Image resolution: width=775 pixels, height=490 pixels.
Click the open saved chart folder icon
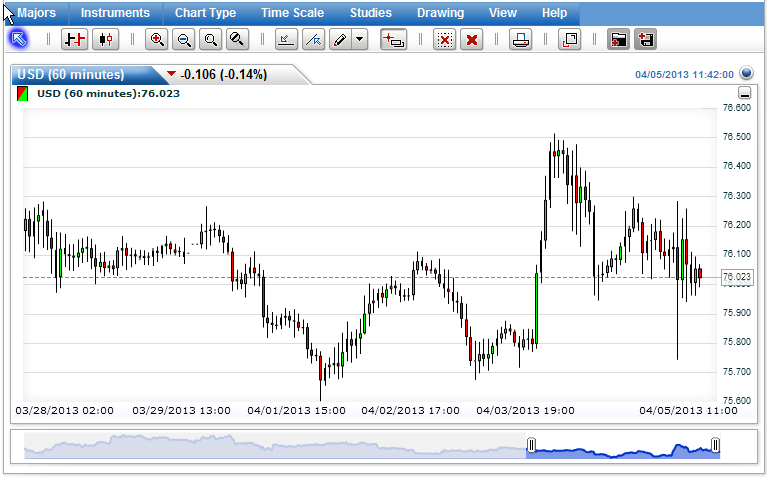pos(618,39)
